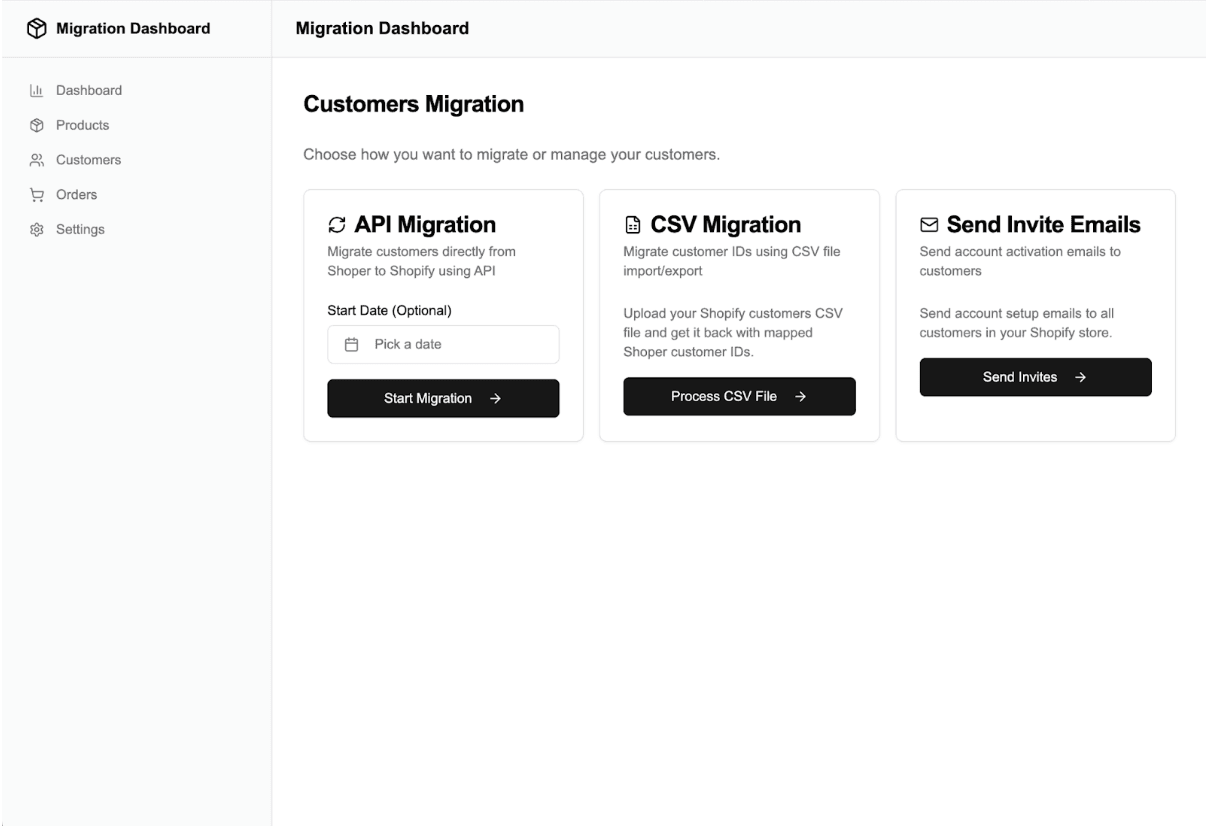Click the Migration Dashboard title in sidebar header

click(x=133, y=29)
